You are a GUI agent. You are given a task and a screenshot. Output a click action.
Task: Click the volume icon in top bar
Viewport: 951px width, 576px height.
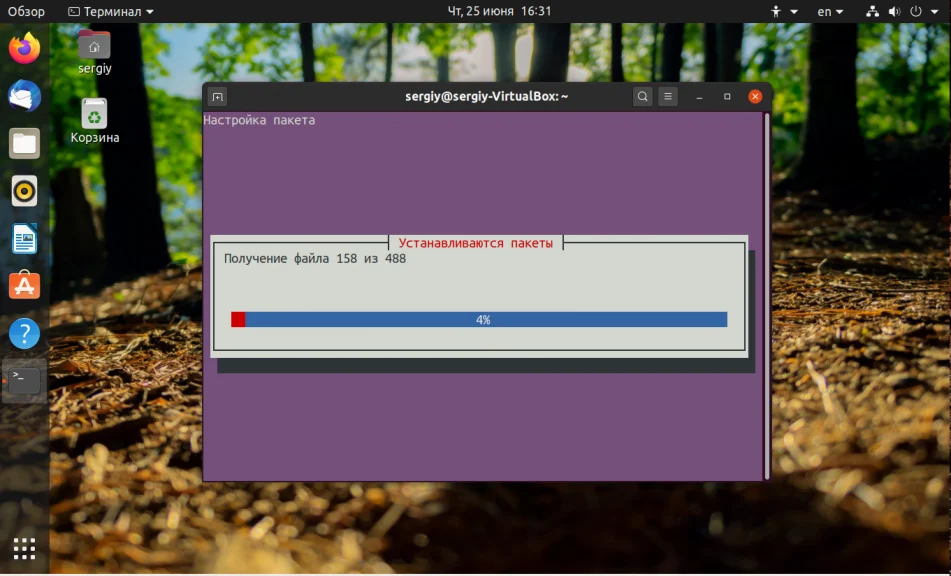click(x=894, y=12)
